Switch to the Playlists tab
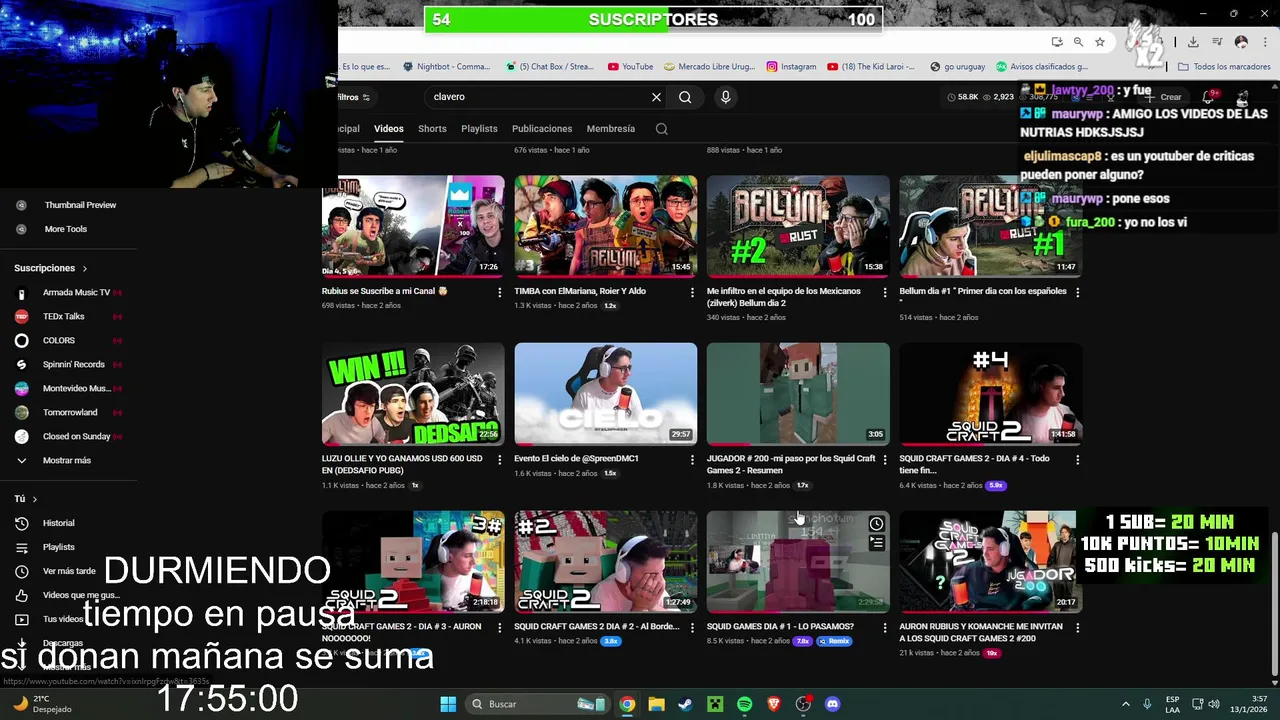 click(x=479, y=129)
